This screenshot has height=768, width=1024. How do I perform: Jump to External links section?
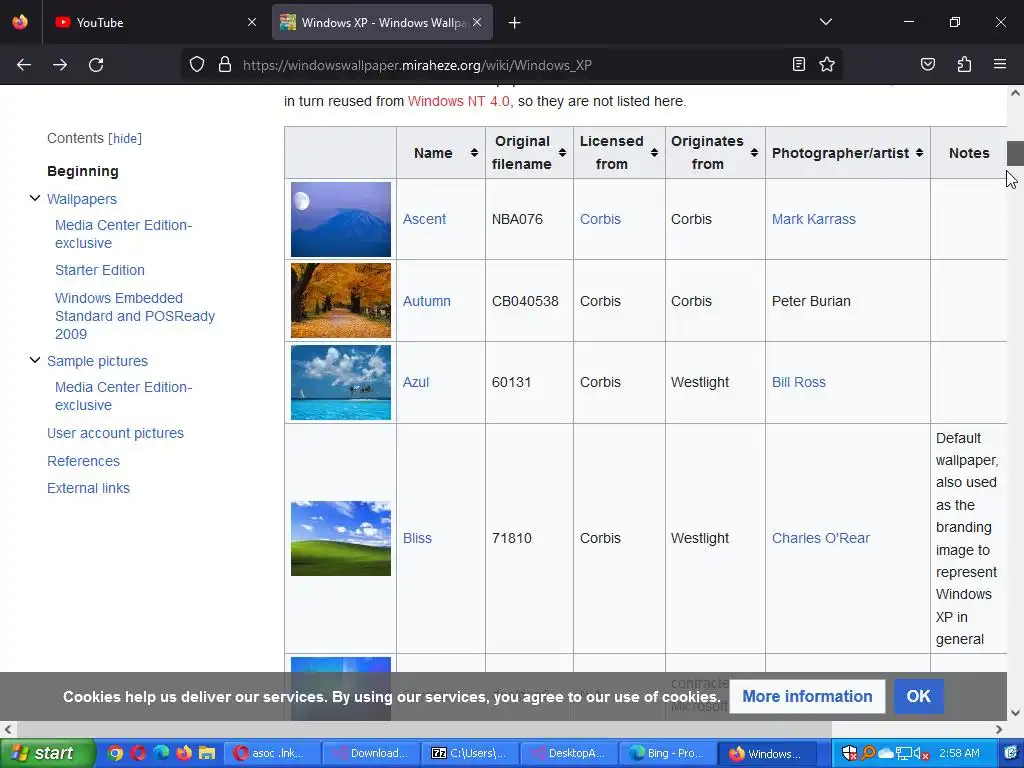click(88, 488)
